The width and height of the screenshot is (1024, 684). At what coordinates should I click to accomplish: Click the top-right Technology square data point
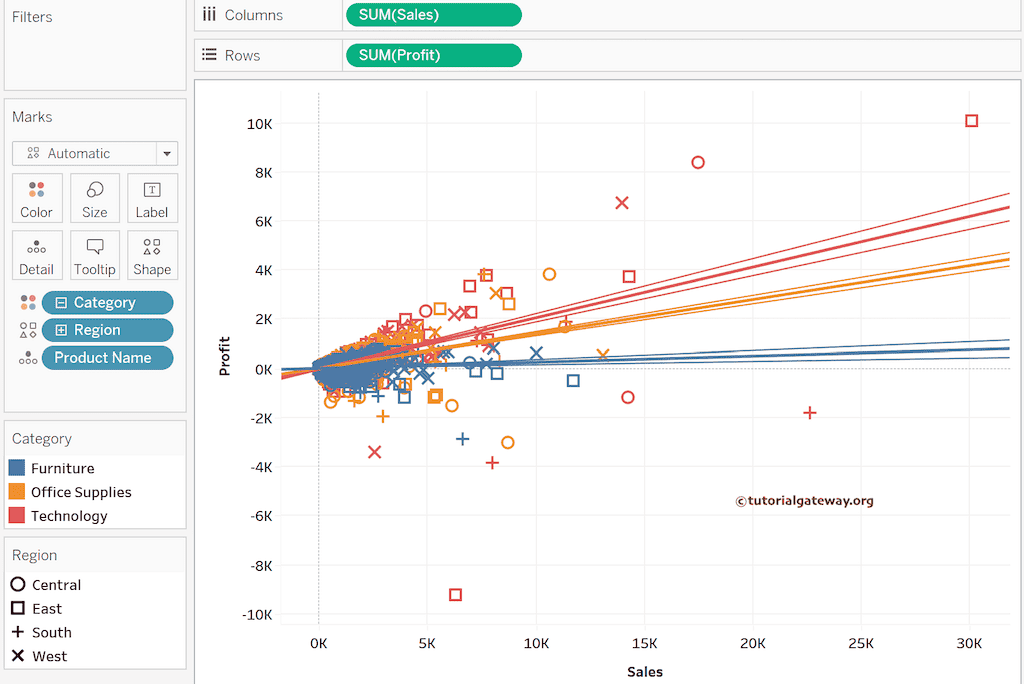coord(971,121)
